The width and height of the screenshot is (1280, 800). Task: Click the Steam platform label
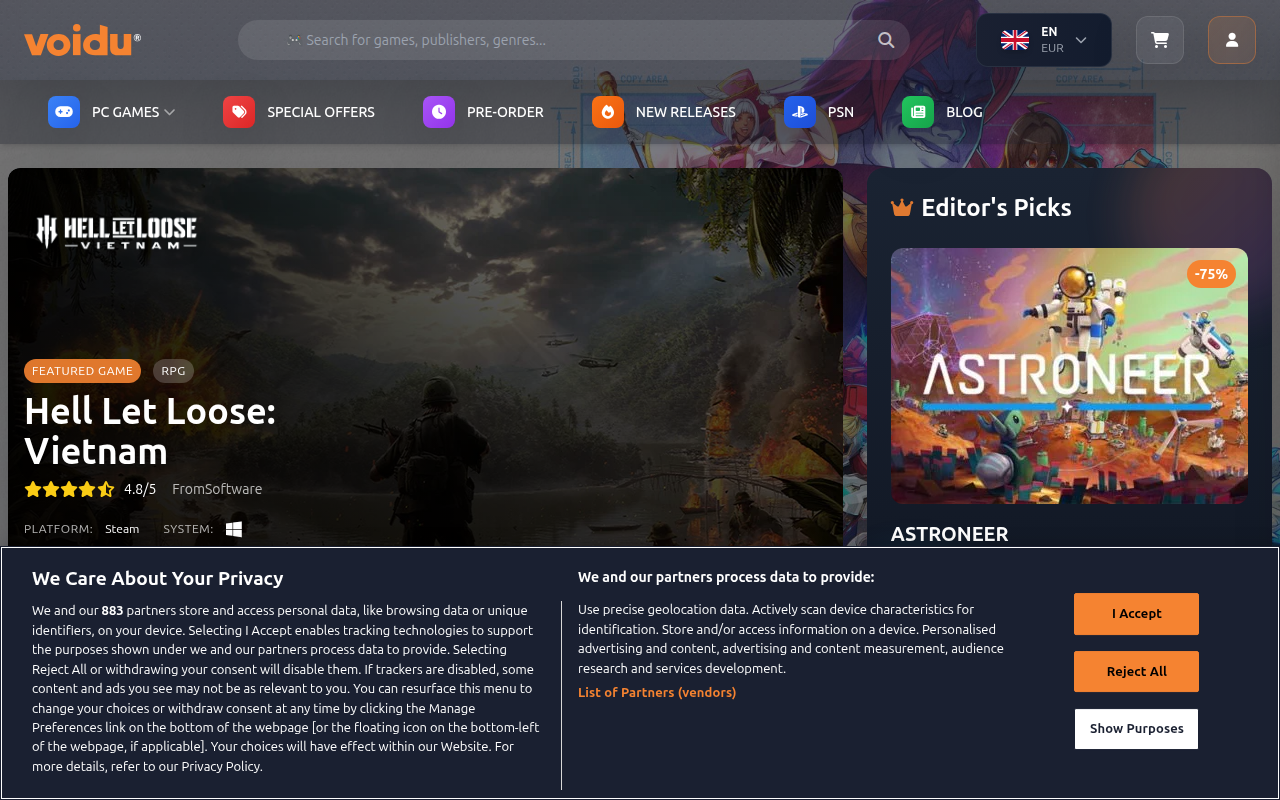[122, 529]
